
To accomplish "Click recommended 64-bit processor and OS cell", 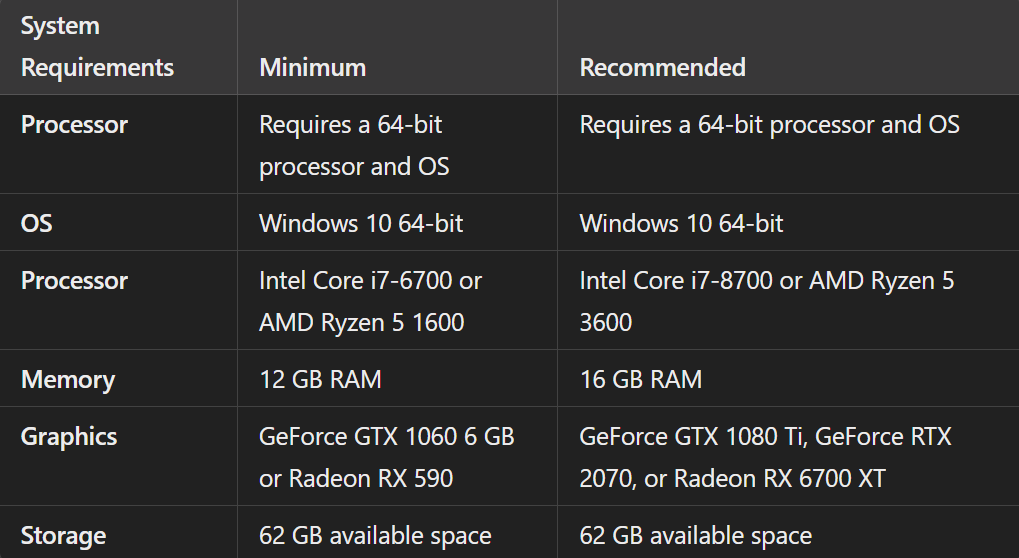I will [769, 125].
